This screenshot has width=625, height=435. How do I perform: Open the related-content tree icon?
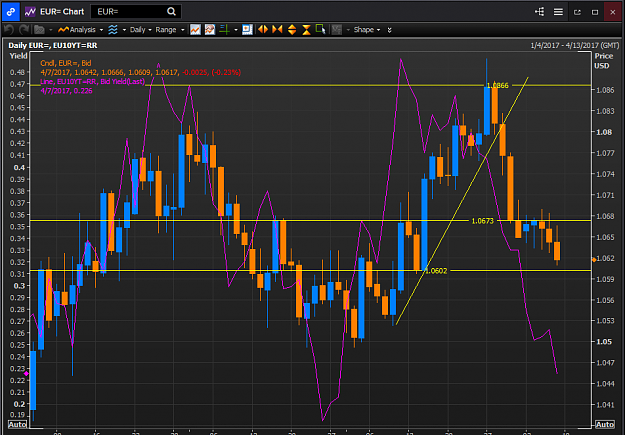coord(539,12)
